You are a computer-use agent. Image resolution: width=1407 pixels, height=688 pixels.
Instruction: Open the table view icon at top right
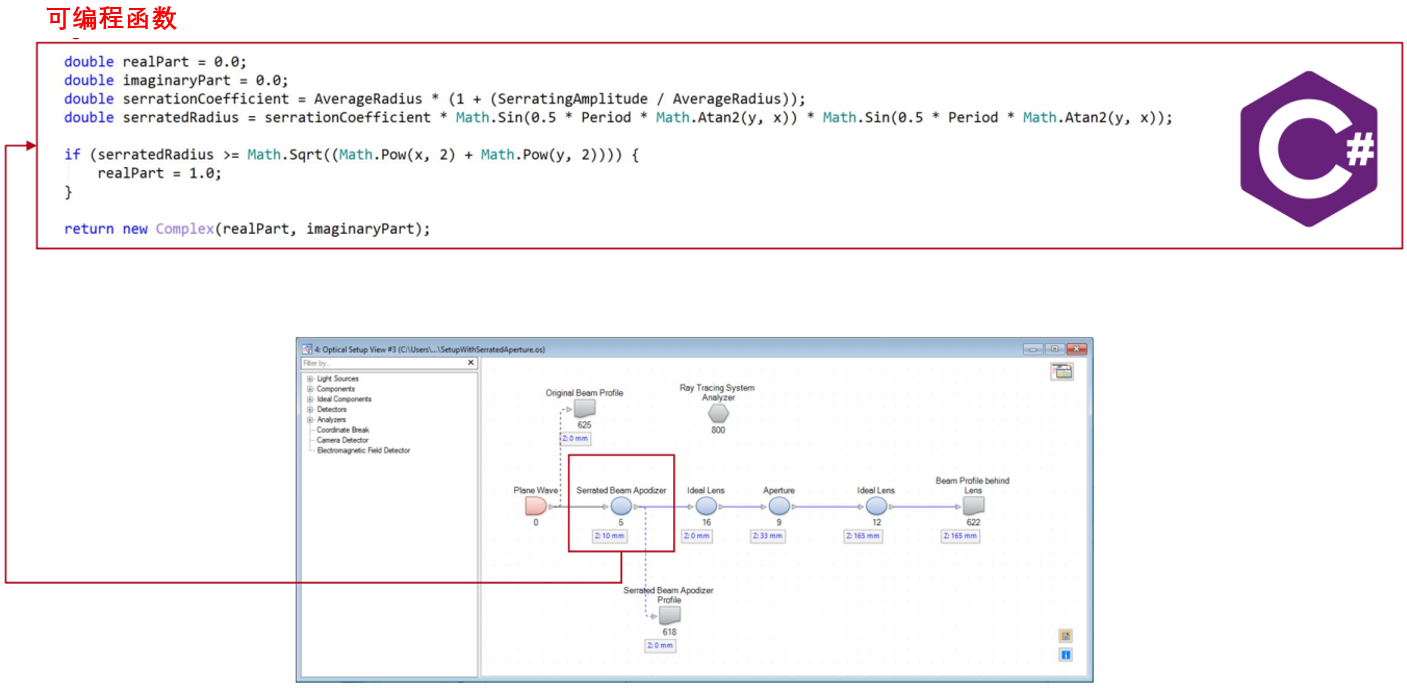coord(1061,372)
